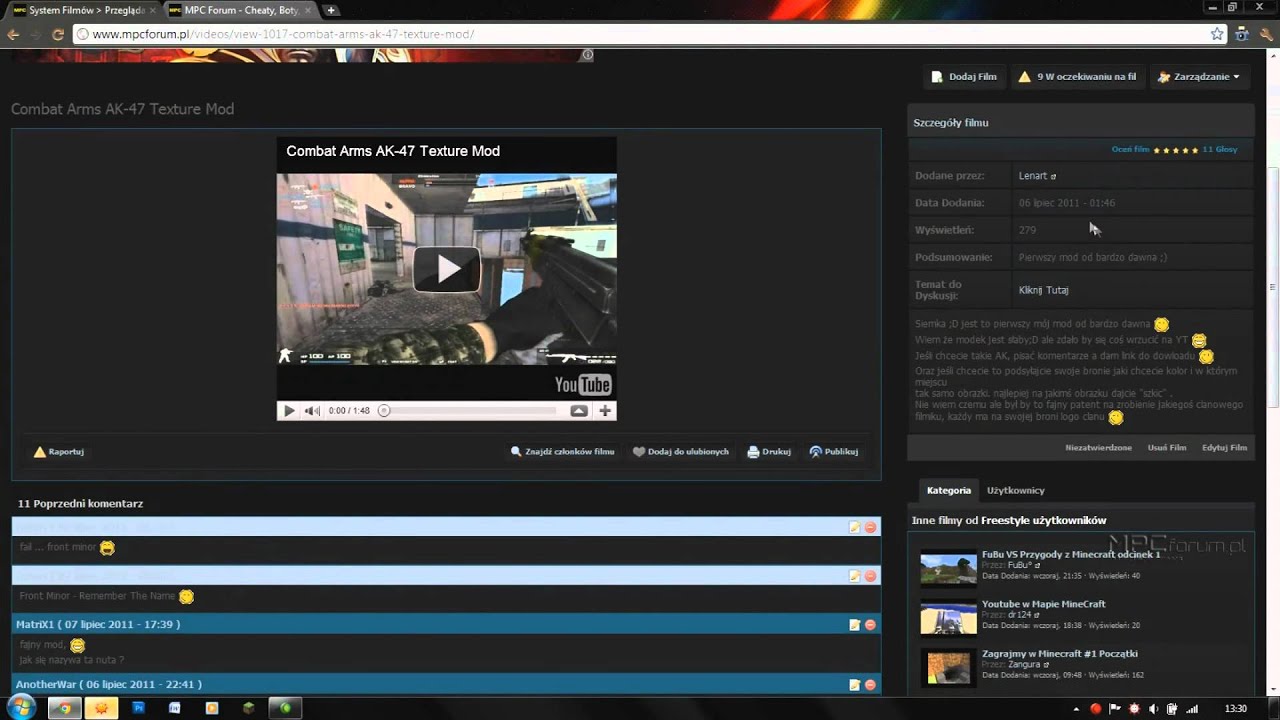Open Photoshop from the taskbar
1280x720 pixels.
tap(138, 708)
